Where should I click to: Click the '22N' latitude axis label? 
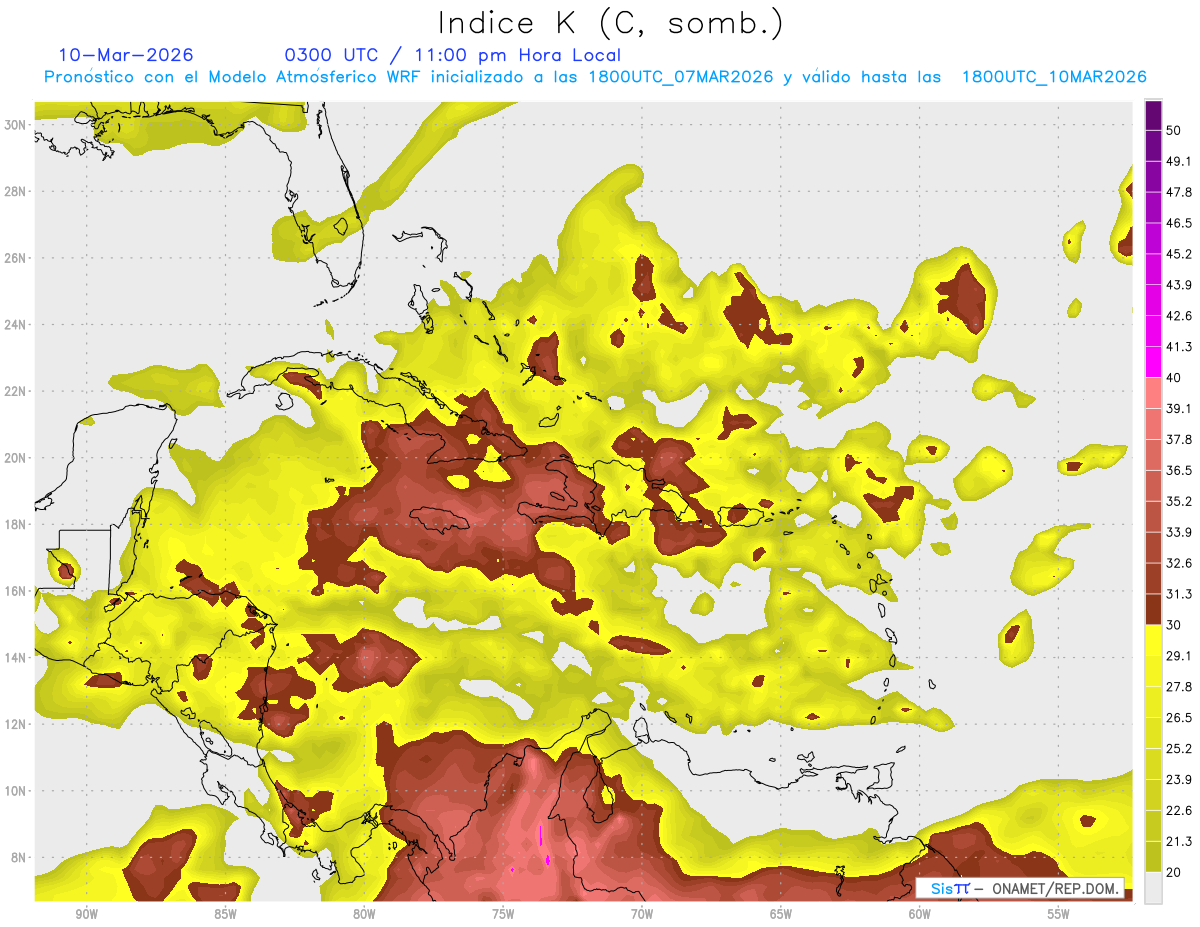tap(15, 391)
